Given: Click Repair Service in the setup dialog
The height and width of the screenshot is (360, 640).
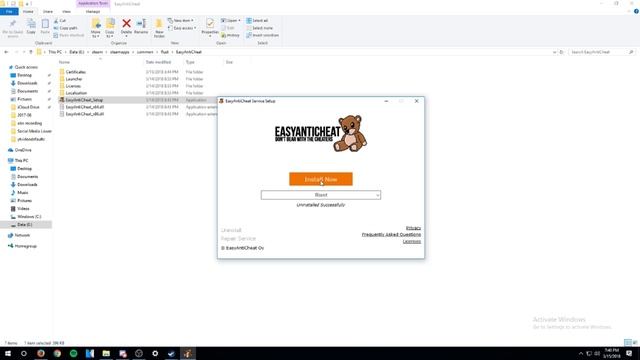Looking at the screenshot, I should 238,238.
